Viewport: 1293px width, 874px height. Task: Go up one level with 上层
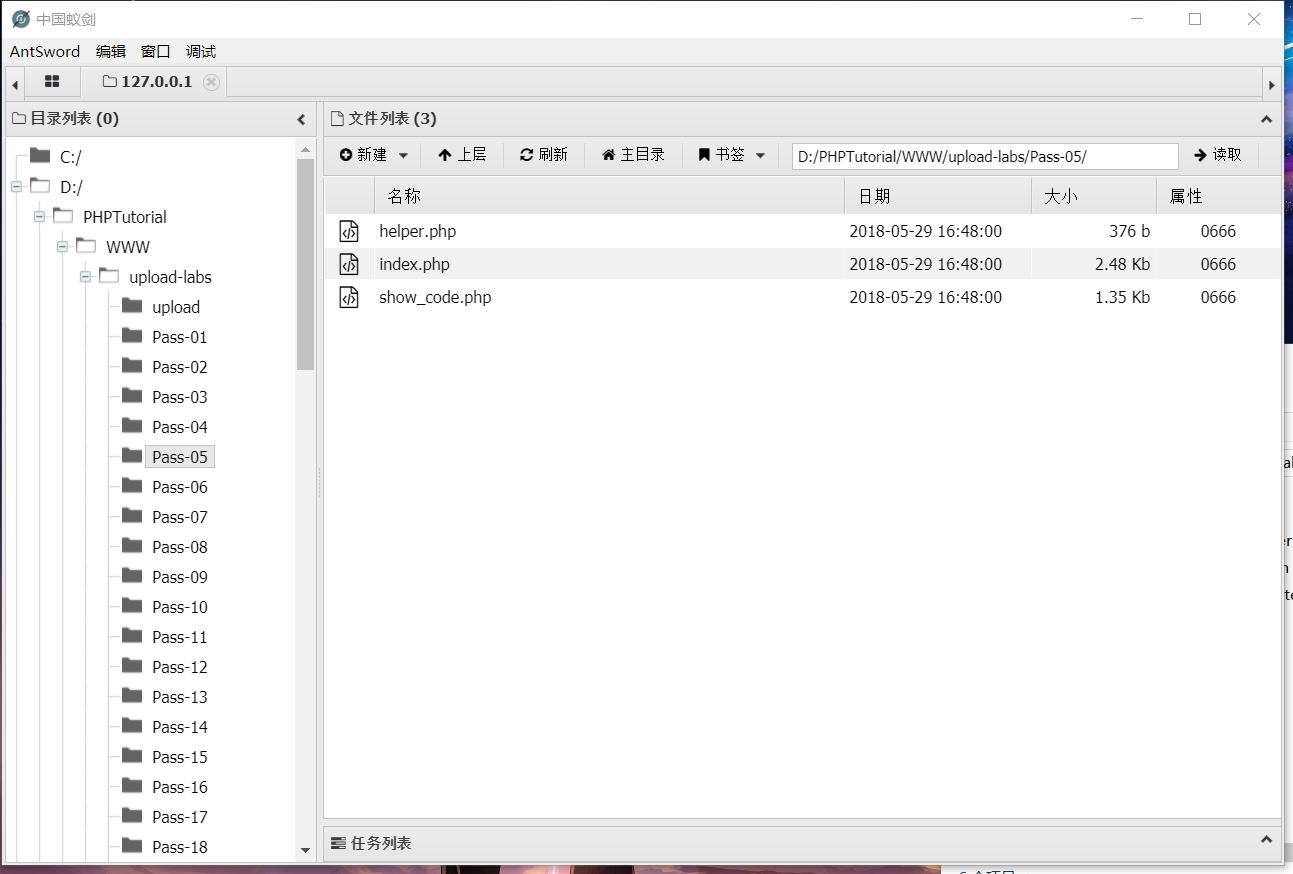(x=462, y=155)
